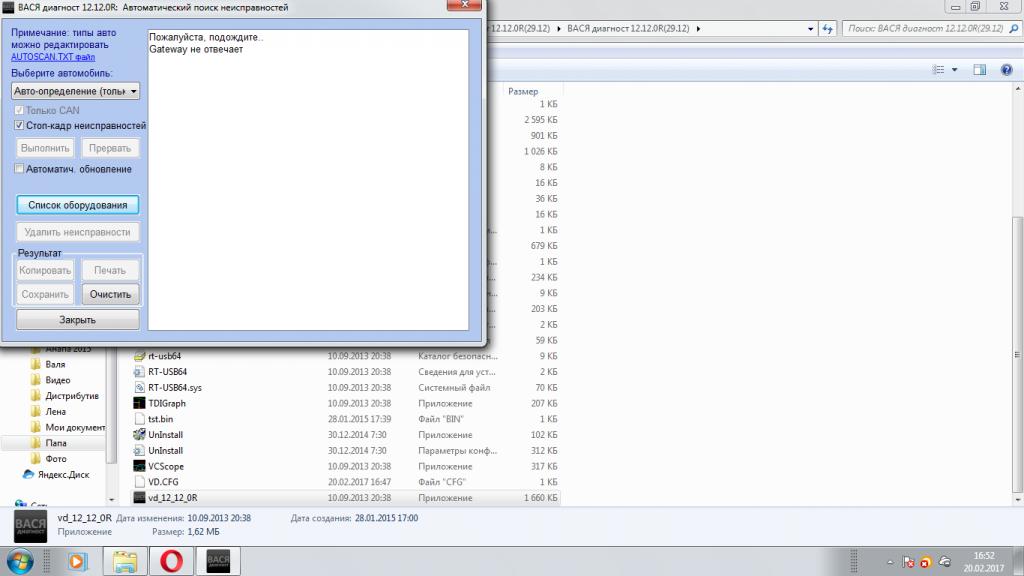Image resolution: width=1024 pixels, height=576 pixels.
Task: Click the tst.bin file icon
Action: tap(139, 419)
